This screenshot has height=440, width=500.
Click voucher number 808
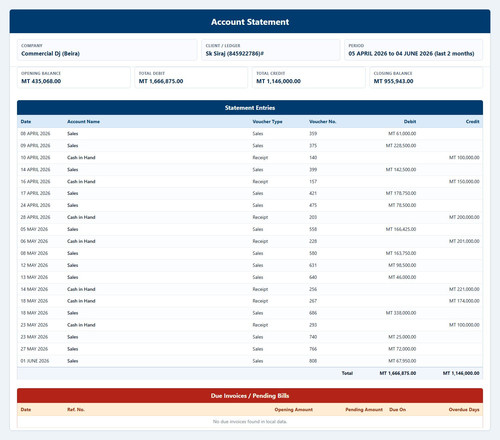tap(313, 361)
